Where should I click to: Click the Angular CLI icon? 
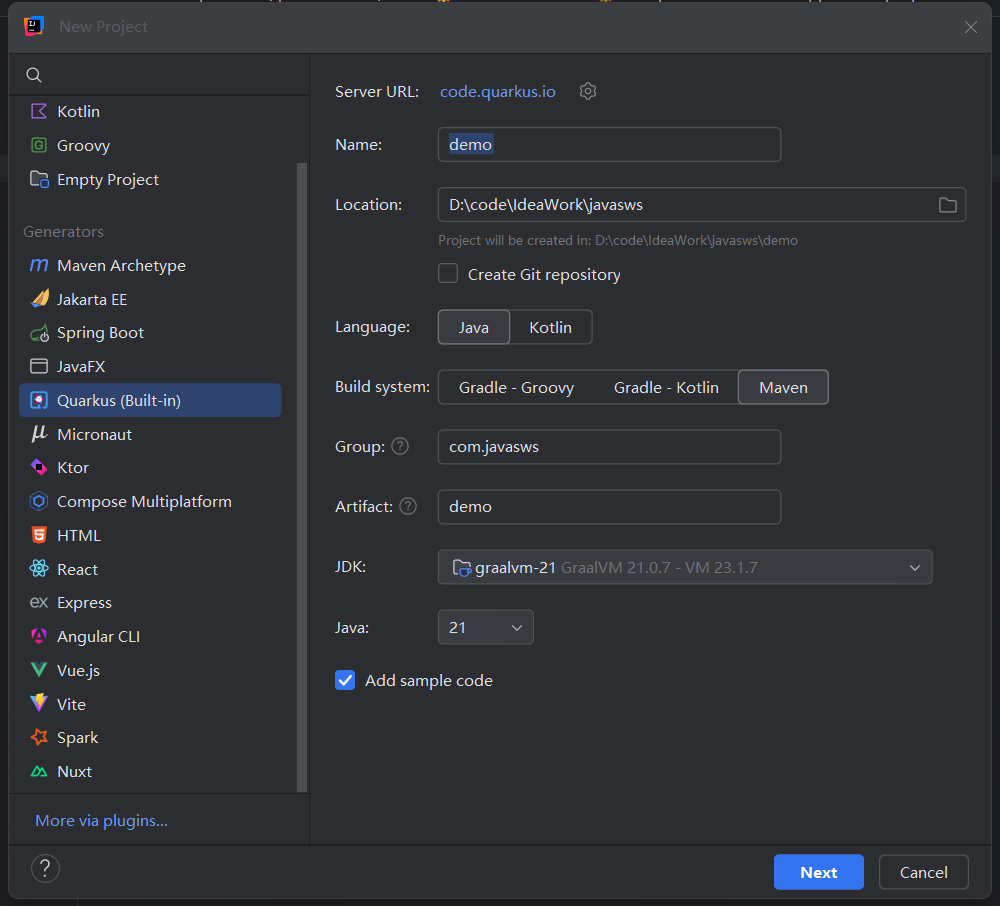(39, 636)
